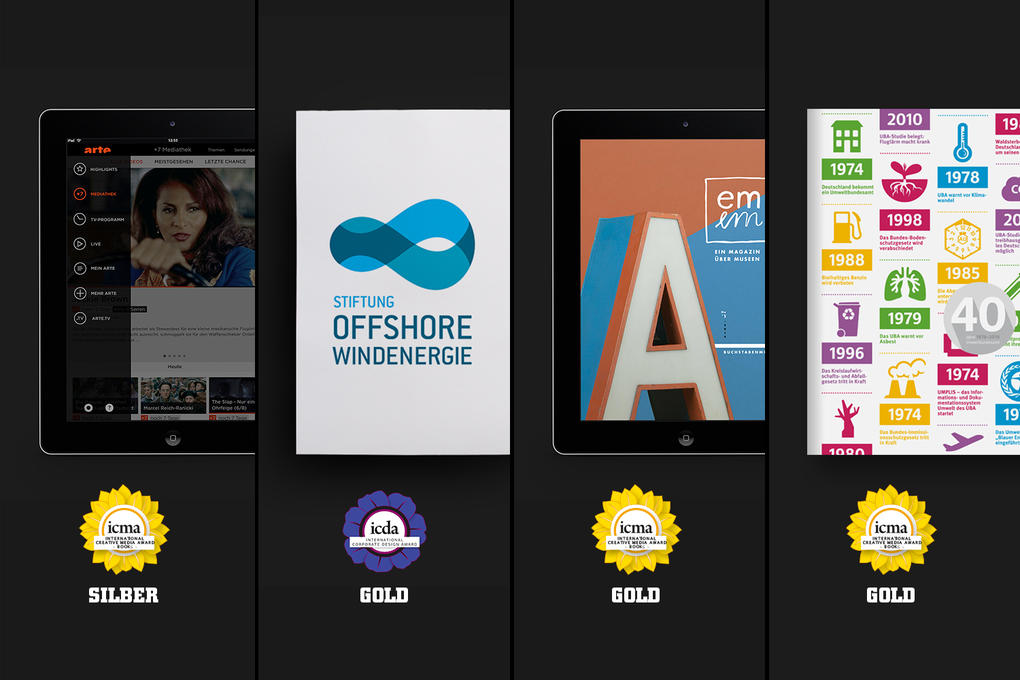Screen dimensions: 1020x680
Task: Click the green house icon above 1974
Action: [847, 136]
